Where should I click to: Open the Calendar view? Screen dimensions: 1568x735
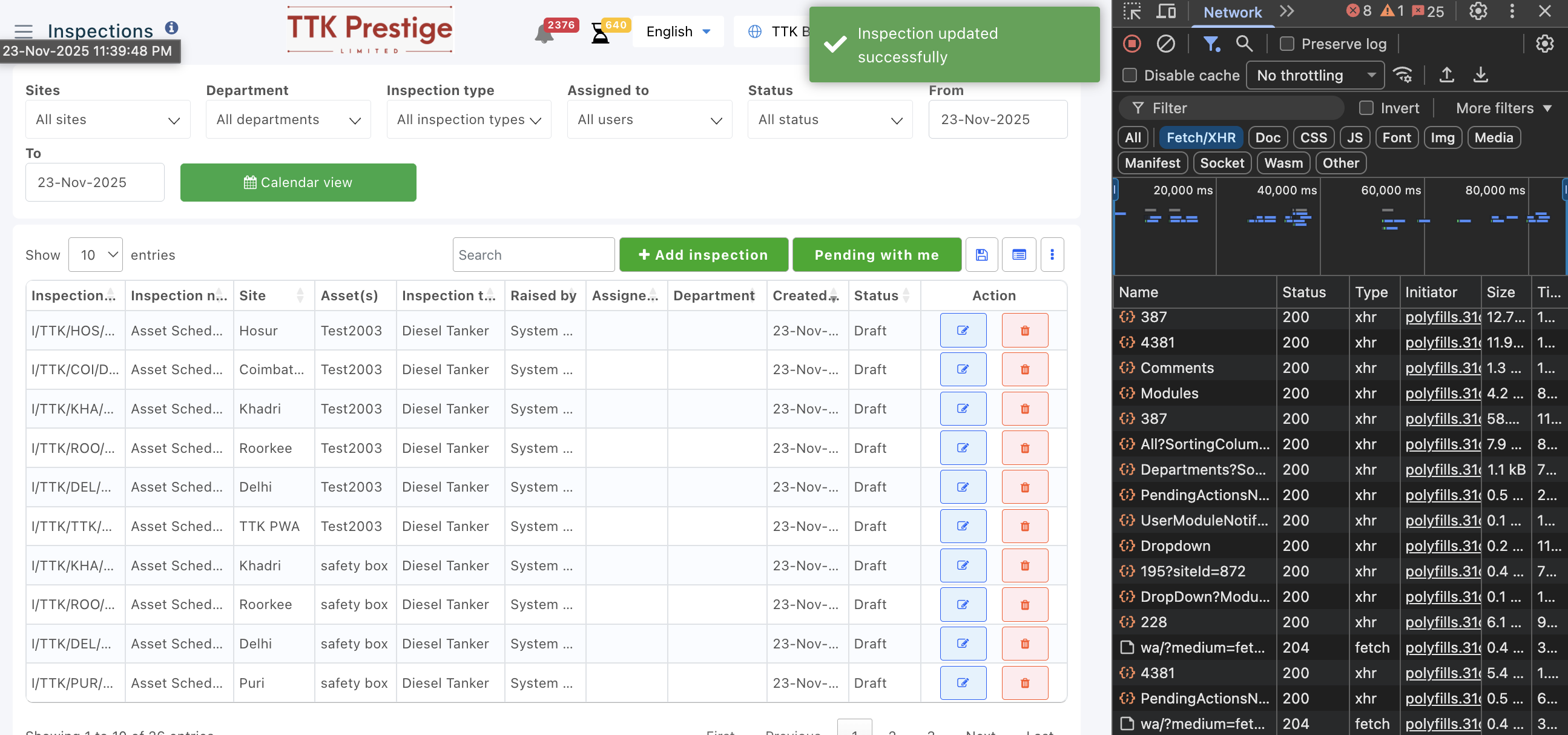pyautogui.click(x=298, y=182)
